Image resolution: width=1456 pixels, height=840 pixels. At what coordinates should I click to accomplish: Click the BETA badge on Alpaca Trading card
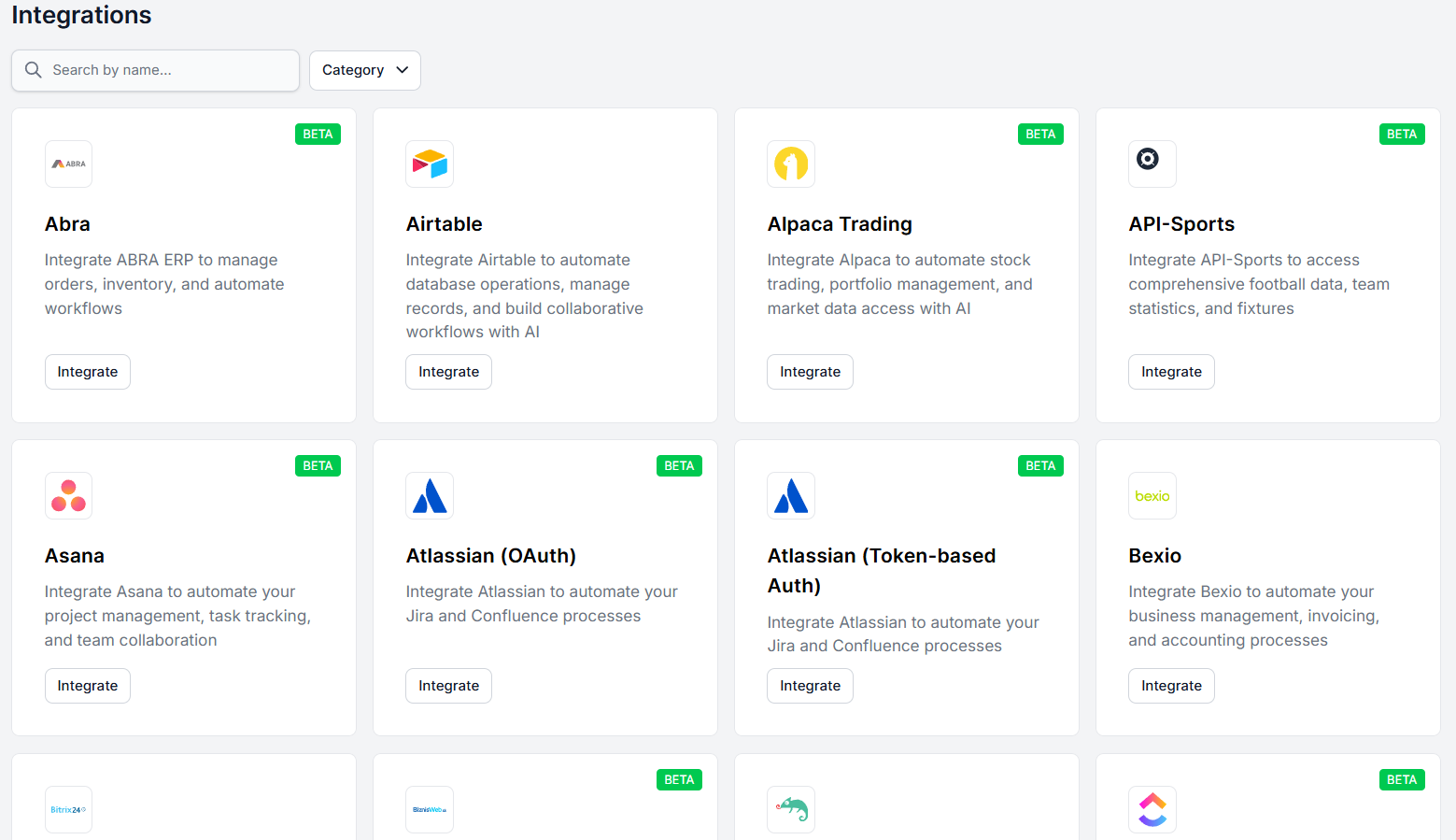[x=1040, y=135]
